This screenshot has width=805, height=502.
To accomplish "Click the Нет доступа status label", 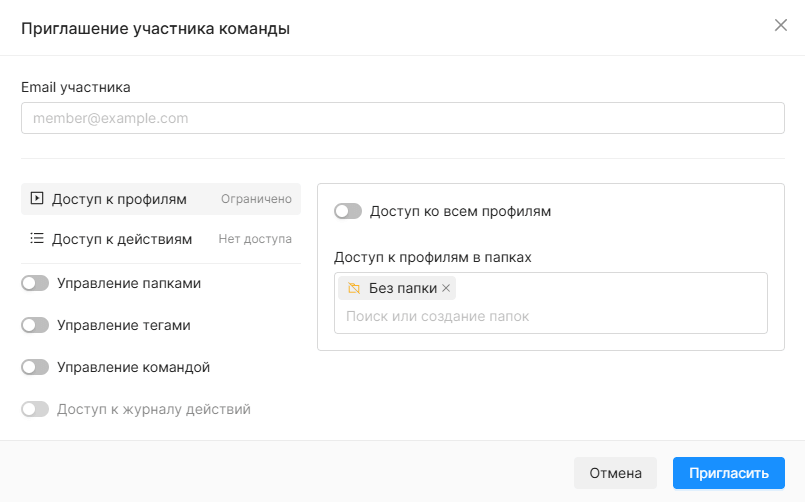I will coord(255,239).
